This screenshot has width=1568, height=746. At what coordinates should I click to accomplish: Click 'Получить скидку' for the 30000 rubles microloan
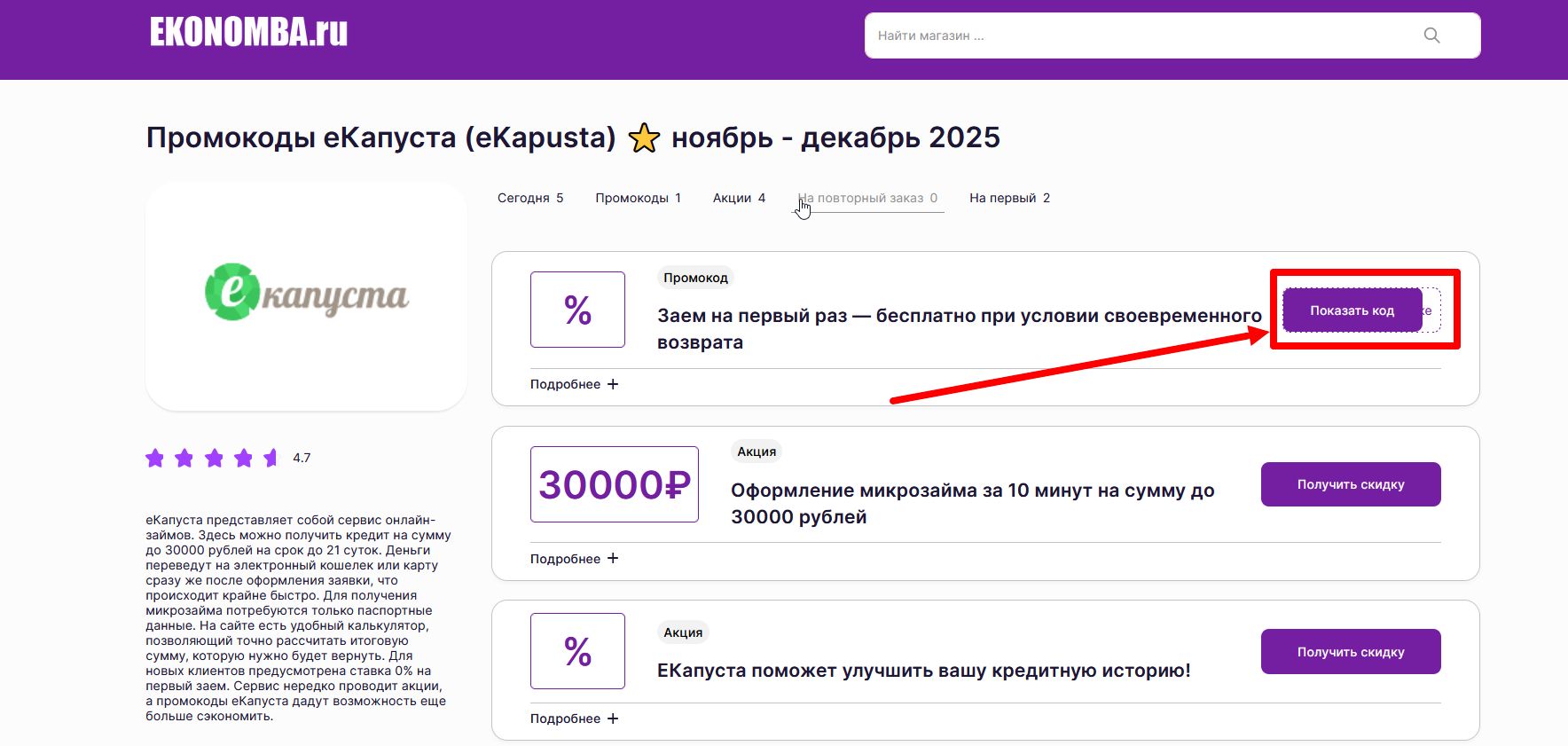(1351, 484)
